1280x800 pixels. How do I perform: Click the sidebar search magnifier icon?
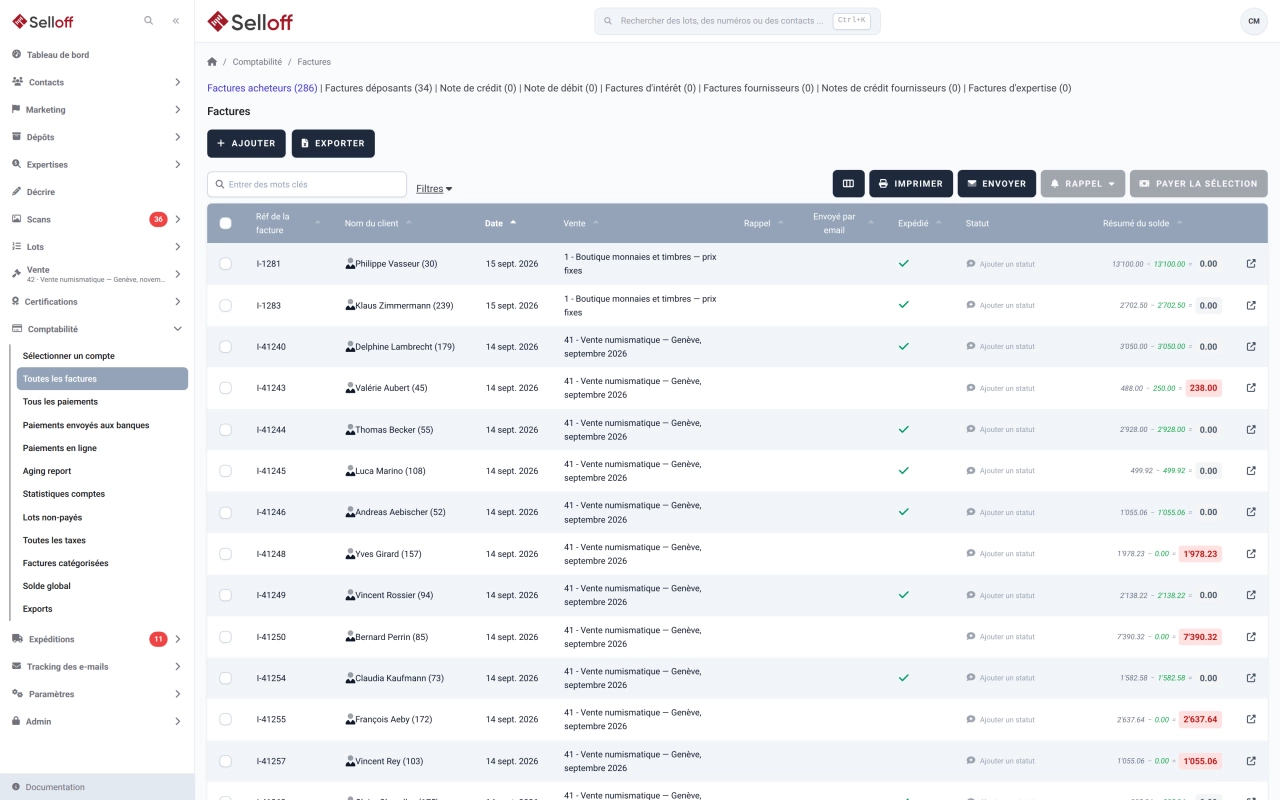coord(149,20)
